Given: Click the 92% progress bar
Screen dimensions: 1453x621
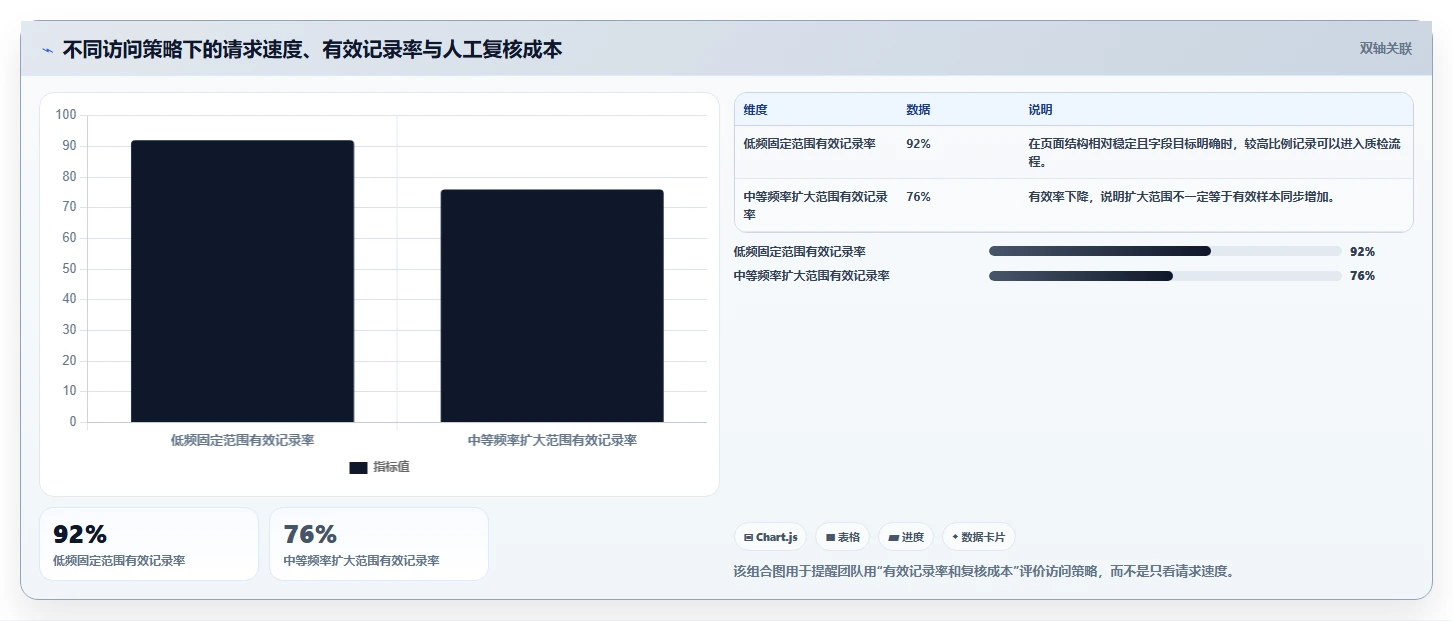Looking at the screenshot, I should point(1165,252).
